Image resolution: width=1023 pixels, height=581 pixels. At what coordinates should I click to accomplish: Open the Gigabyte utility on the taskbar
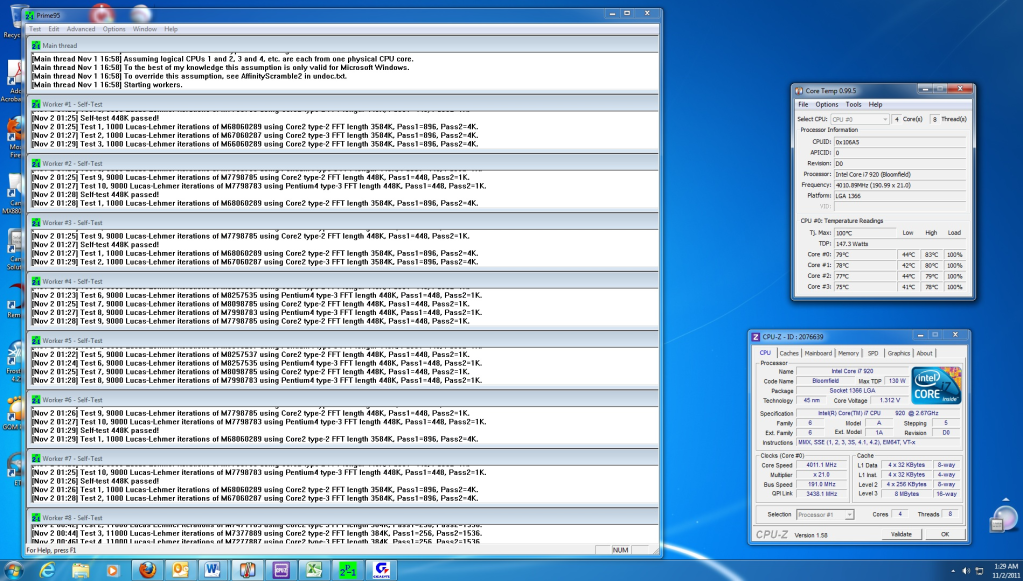[x=381, y=571]
